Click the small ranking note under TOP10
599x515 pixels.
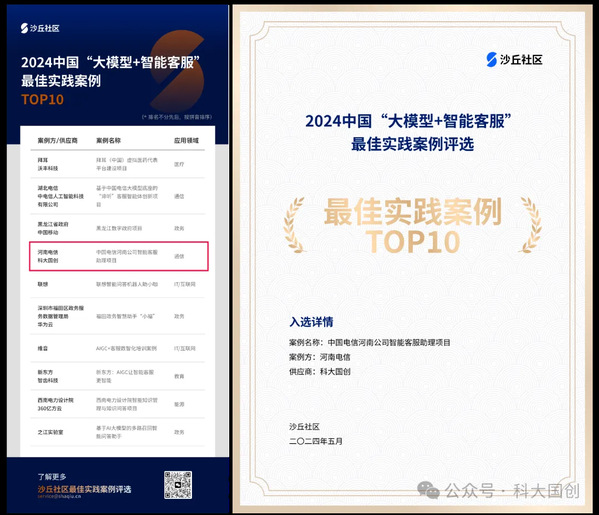coord(176,117)
